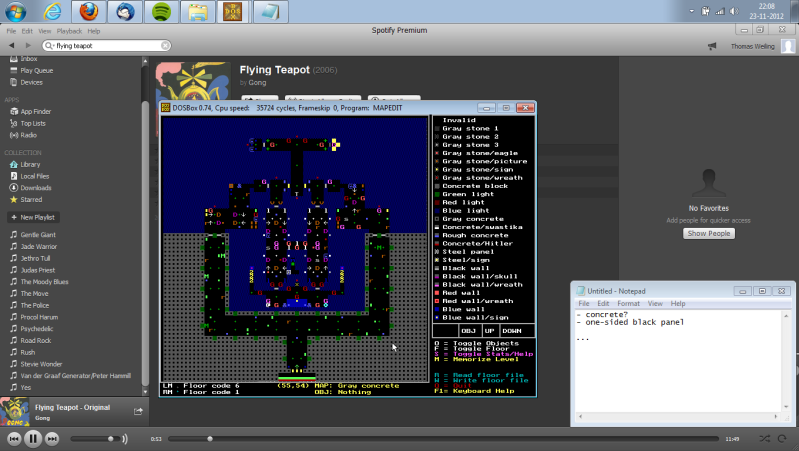Select the Blue wall/sign tile
The width and height of the screenshot is (799, 451).
pos(475,317)
